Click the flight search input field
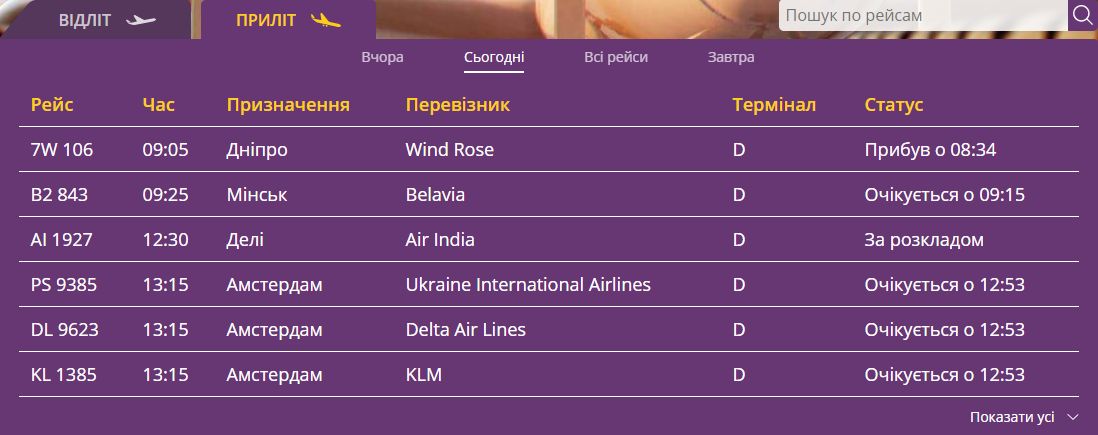The width and height of the screenshot is (1098, 435). (x=922, y=15)
